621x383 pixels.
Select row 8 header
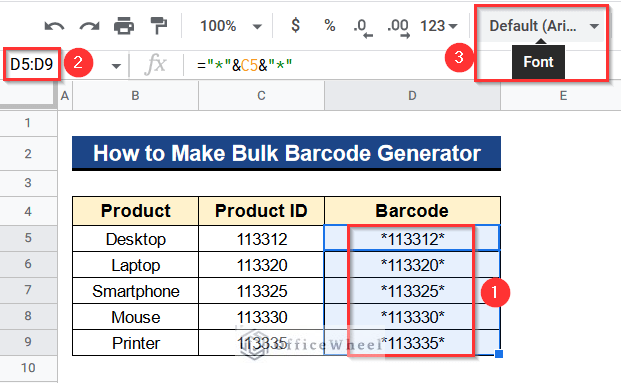click(x=28, y=316)
